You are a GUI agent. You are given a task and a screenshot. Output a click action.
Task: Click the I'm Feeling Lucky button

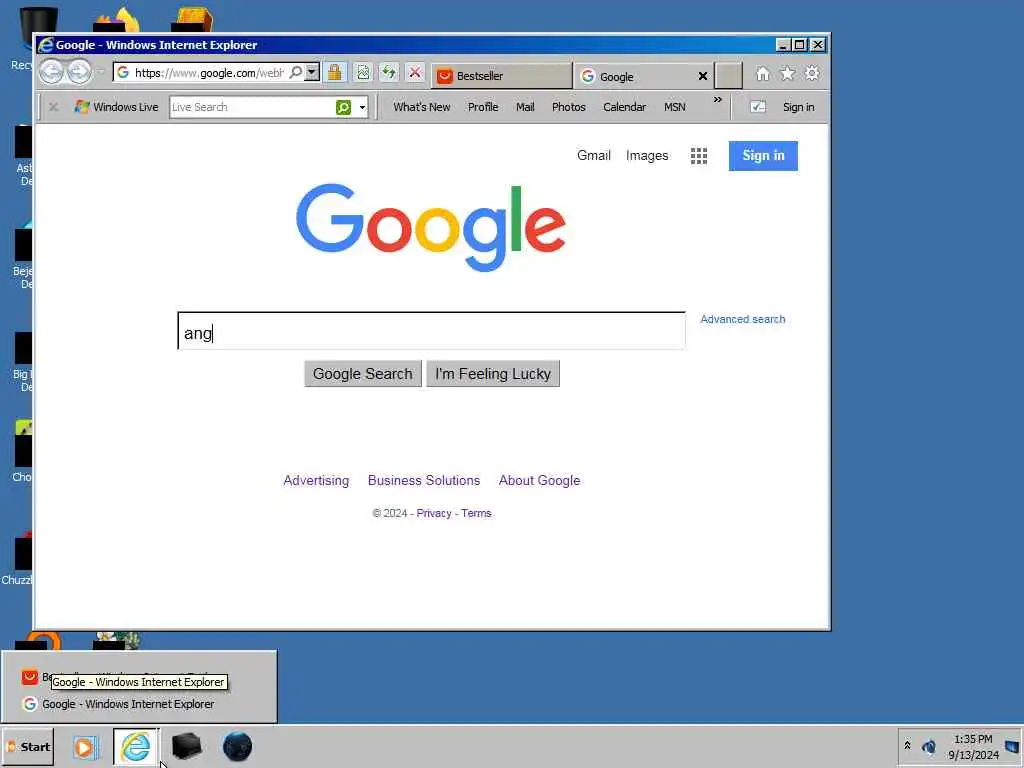pyautogui.click(x=493, y=374)
